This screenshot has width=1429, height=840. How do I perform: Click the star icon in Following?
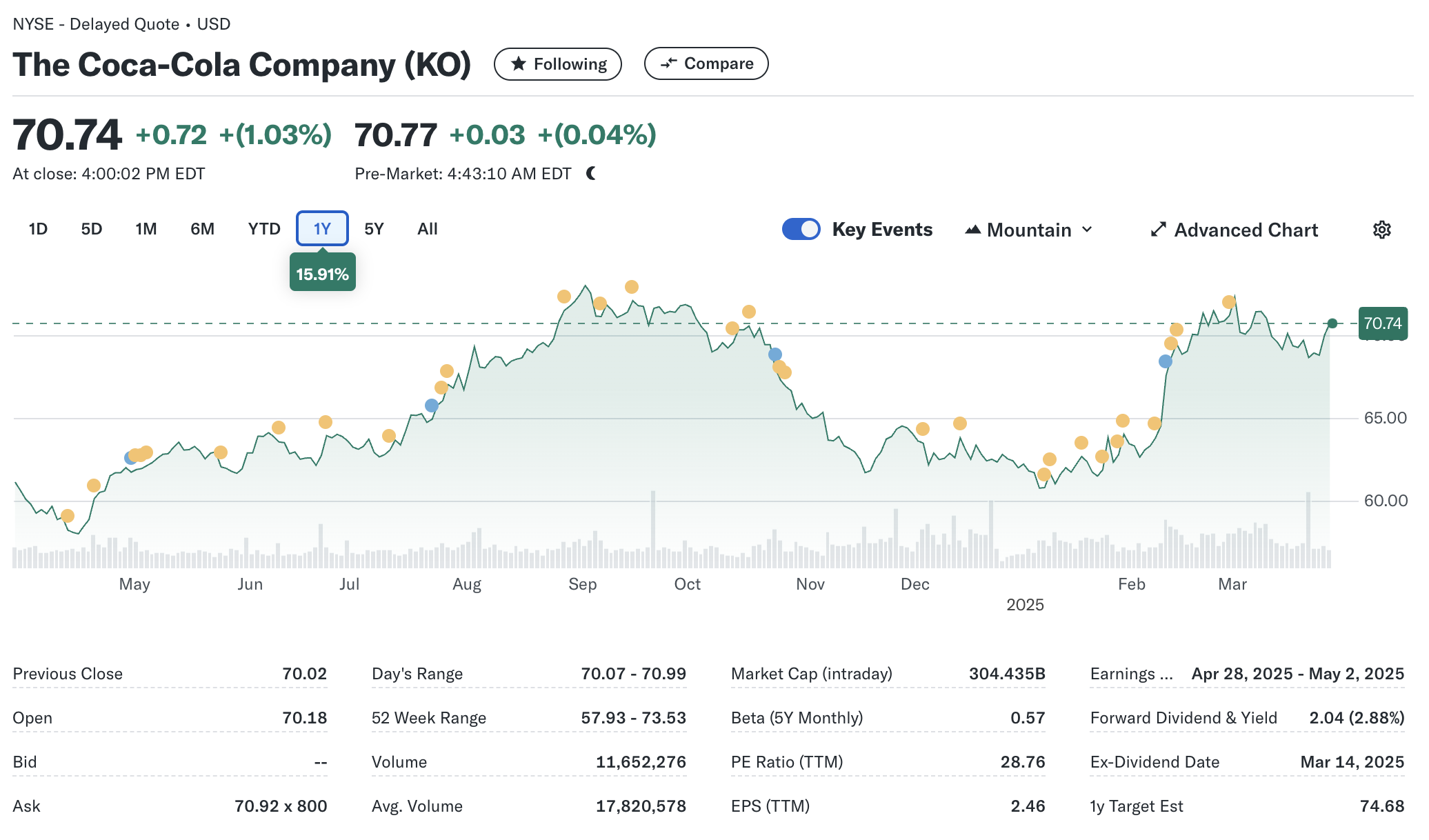[x=519, y=64]
